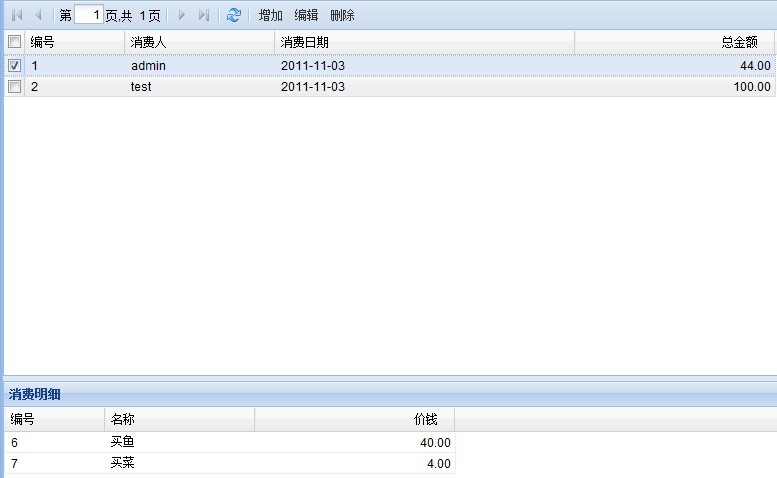Click detail number 7 cell
The width and height of the screenshot is (777, 478).
(14, 464)
